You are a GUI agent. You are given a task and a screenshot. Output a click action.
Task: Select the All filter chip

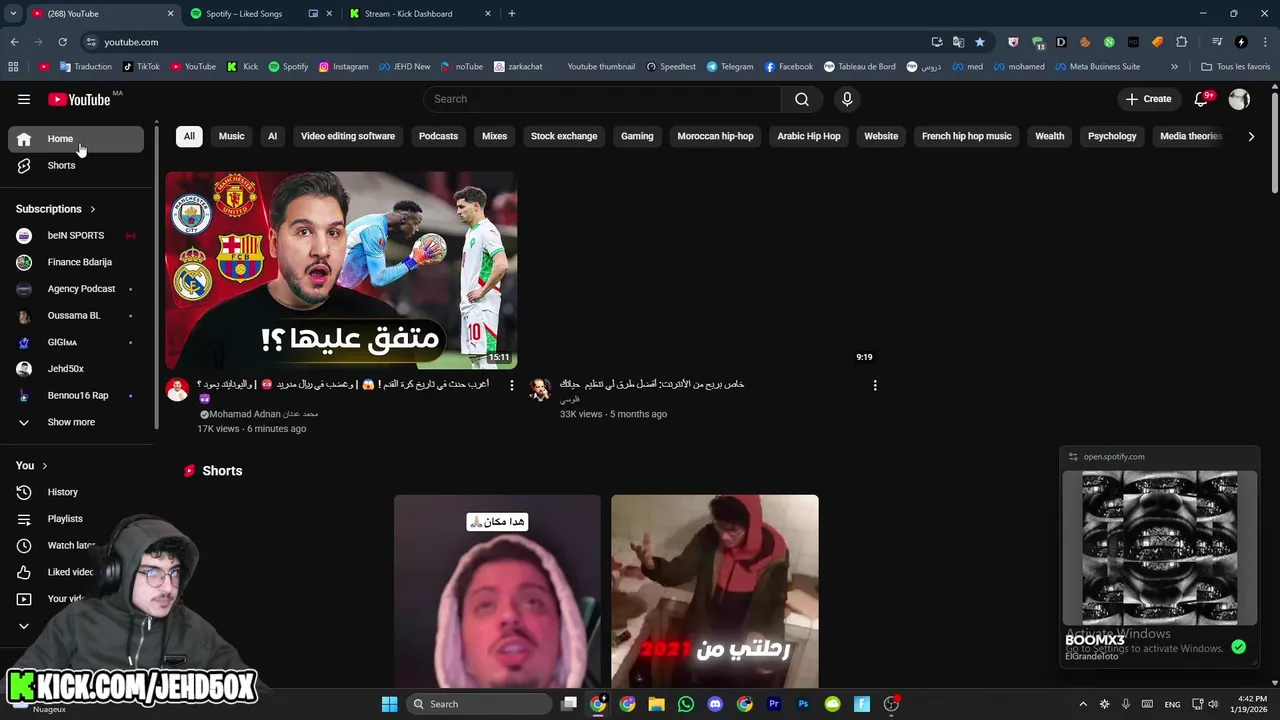[x=189, y=136]
